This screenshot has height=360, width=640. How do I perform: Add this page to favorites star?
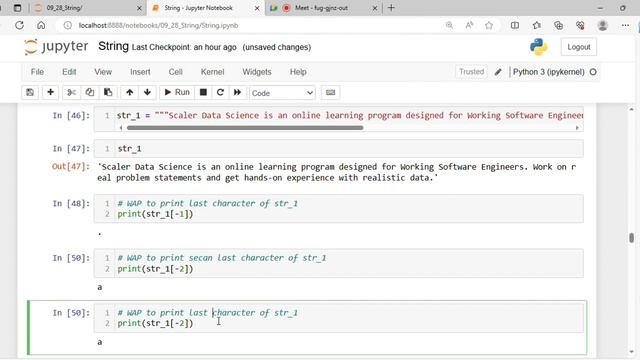(489, 25)
